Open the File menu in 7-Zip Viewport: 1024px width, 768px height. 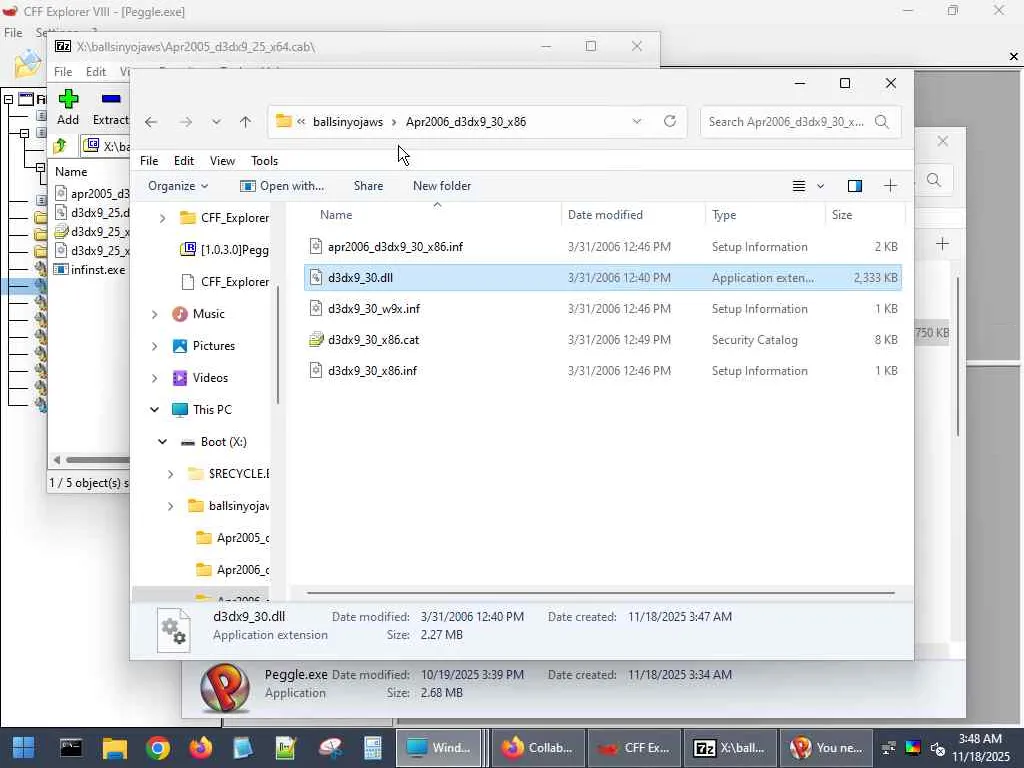[63, 72]
